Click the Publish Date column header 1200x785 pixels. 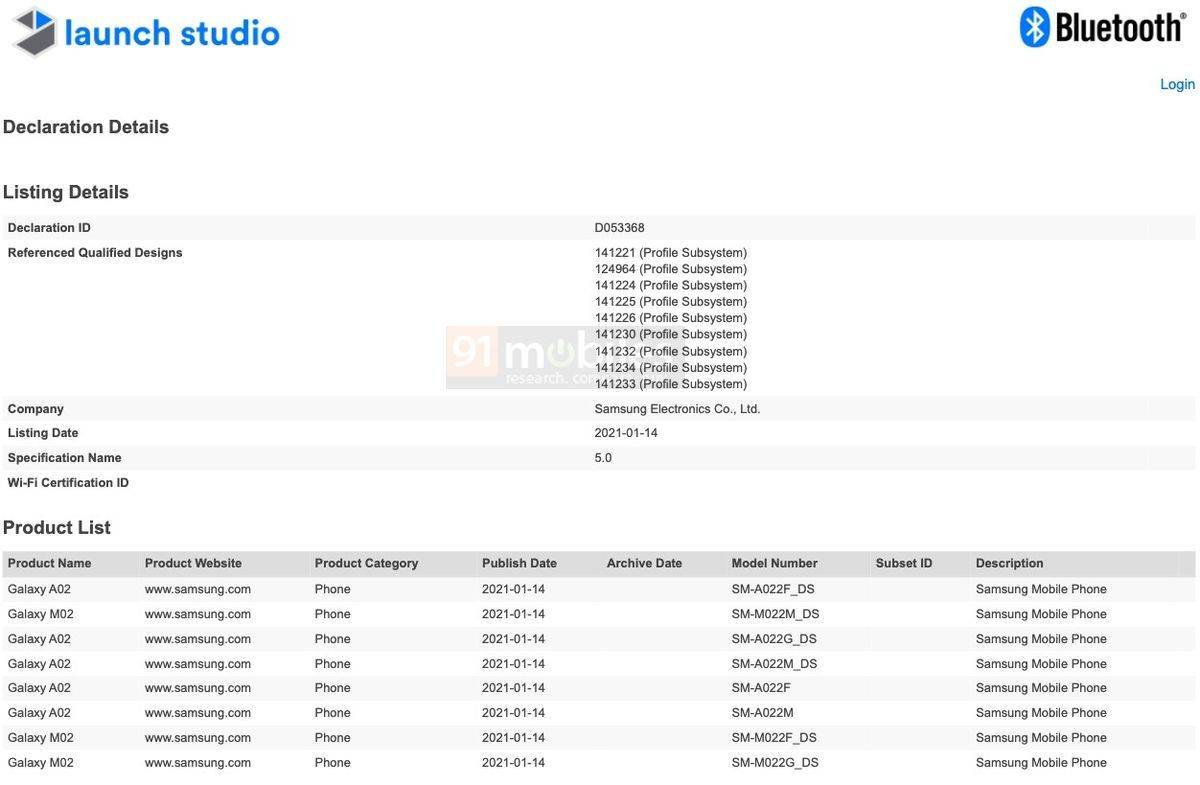(x=519, y=564)
